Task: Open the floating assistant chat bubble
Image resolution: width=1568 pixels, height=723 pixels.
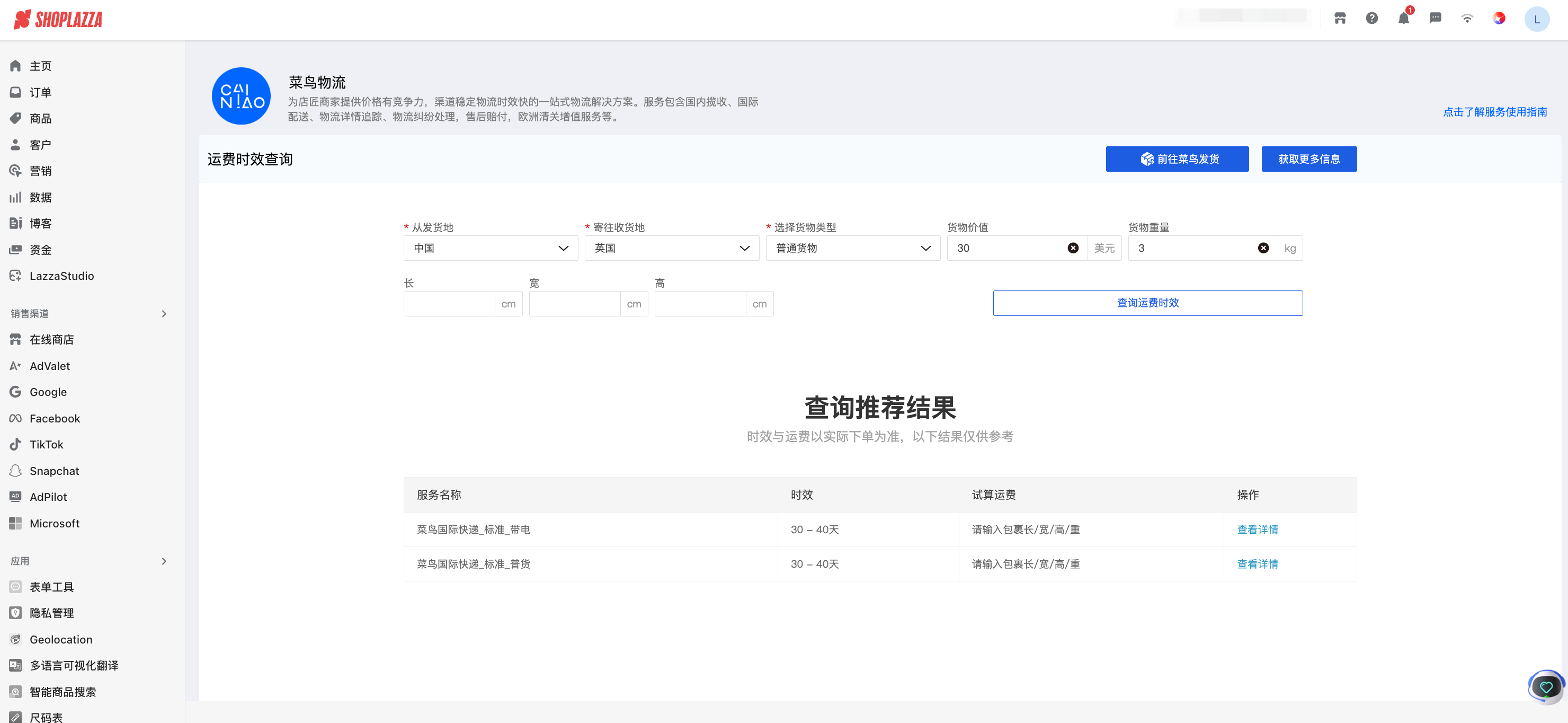Action: pos(1545,687)
